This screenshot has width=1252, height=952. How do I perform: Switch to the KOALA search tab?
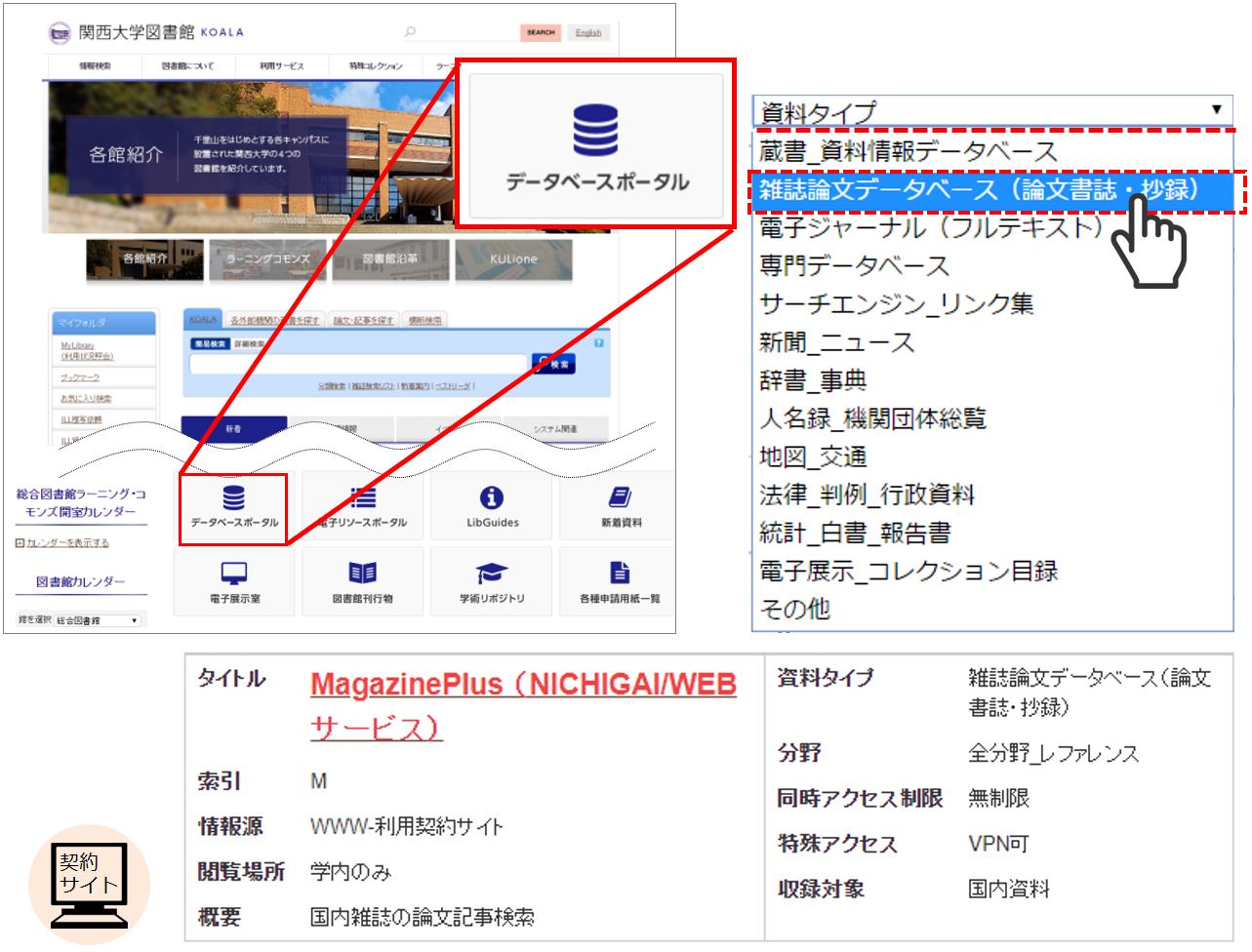(203, 319)
